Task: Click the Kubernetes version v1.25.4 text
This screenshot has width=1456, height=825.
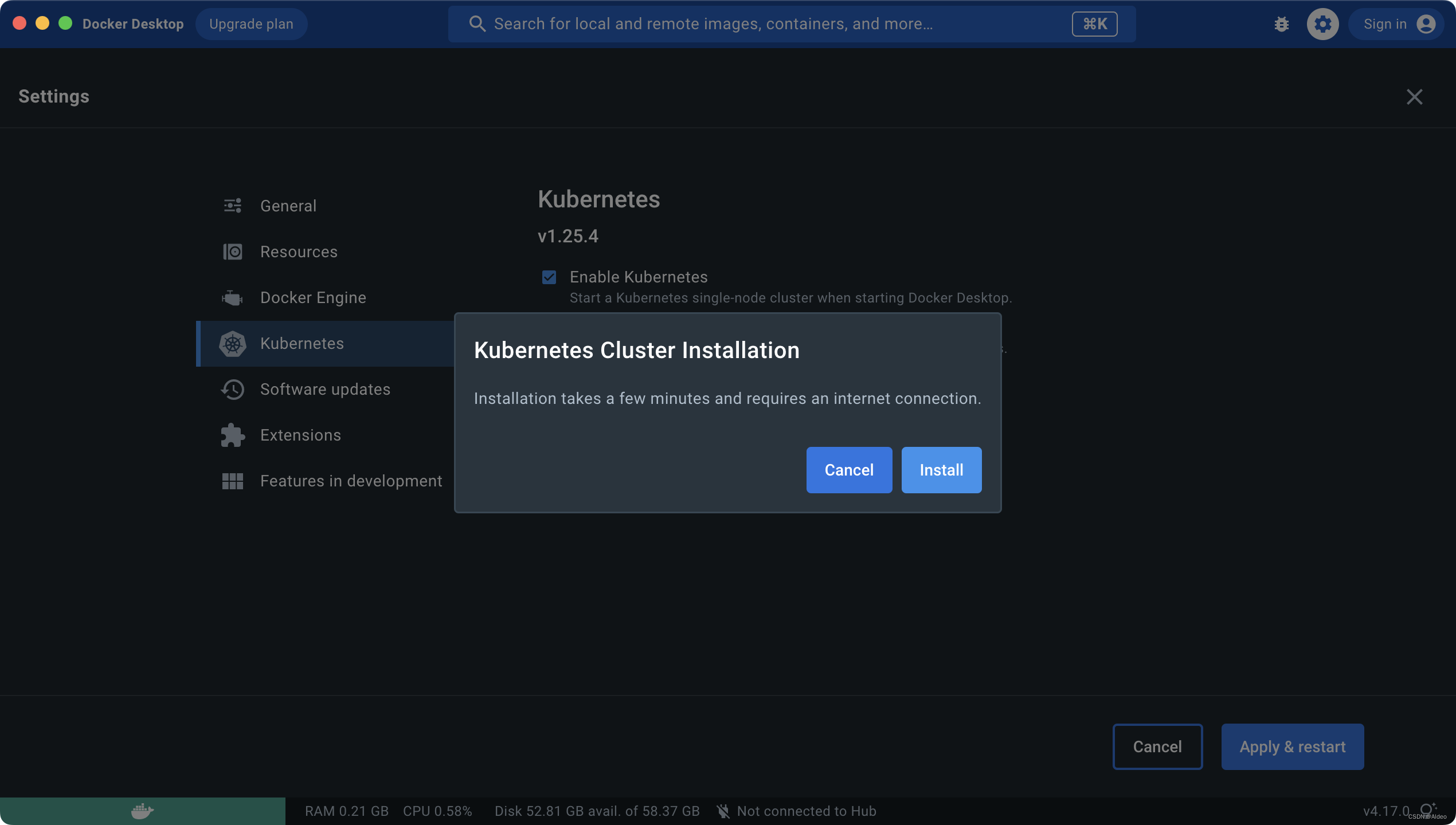Action: (567, 236)
